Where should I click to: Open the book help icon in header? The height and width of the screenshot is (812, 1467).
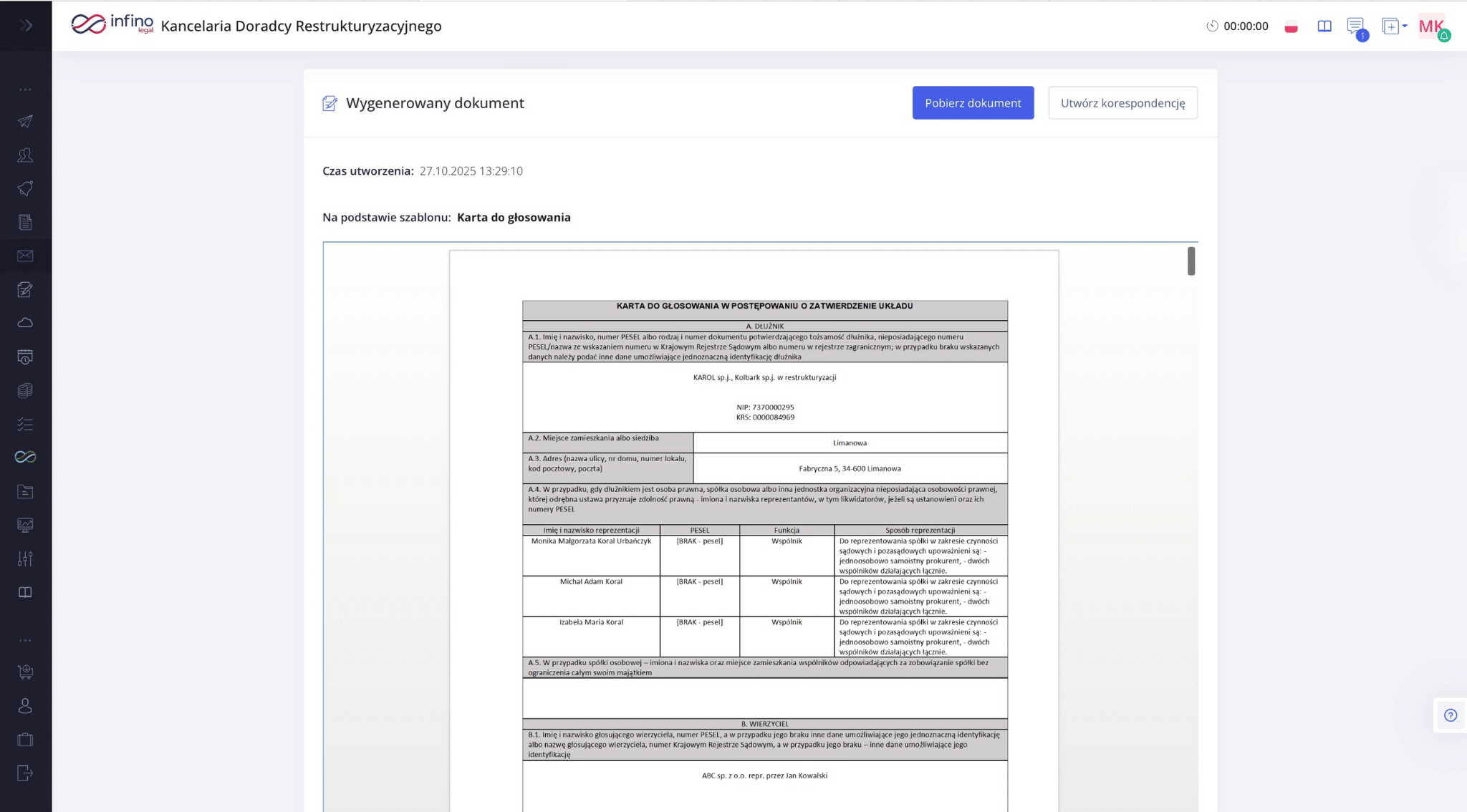click(1324, 26)
